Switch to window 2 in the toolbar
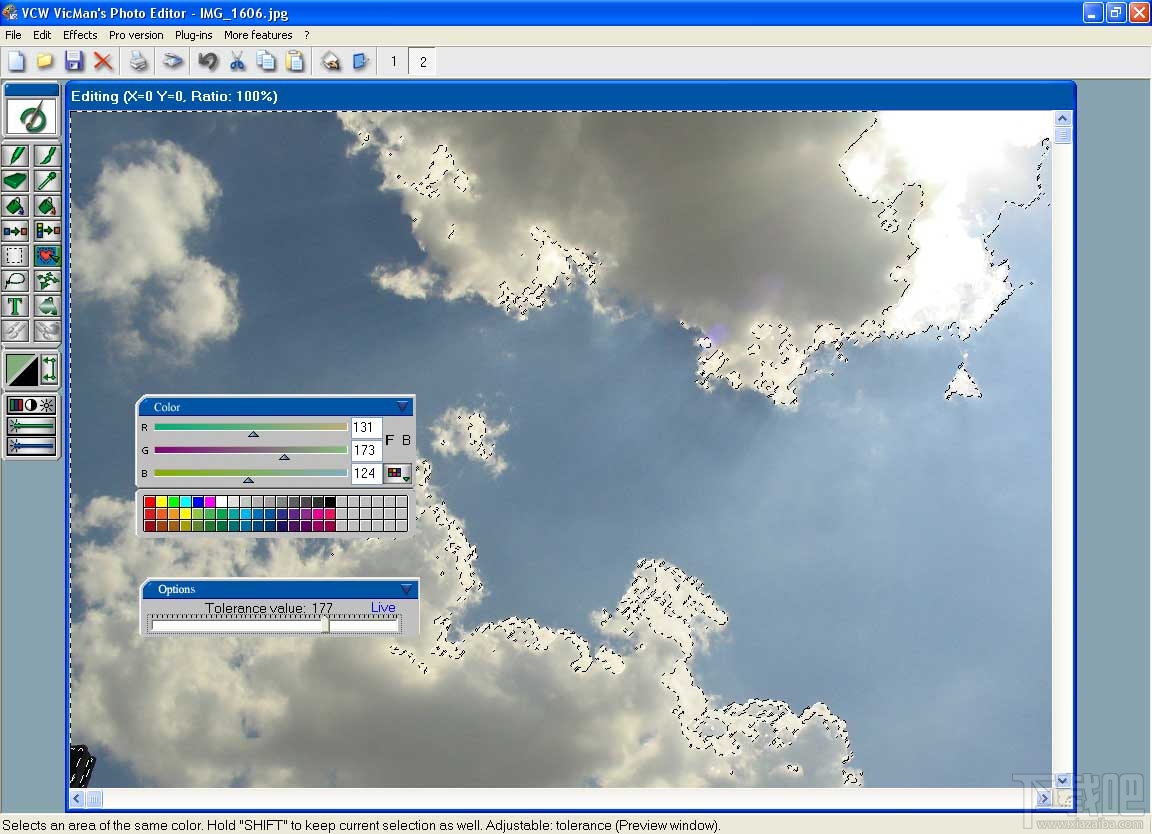The height and width of the screenshot is (834, 1152). (x=422, y=61)
